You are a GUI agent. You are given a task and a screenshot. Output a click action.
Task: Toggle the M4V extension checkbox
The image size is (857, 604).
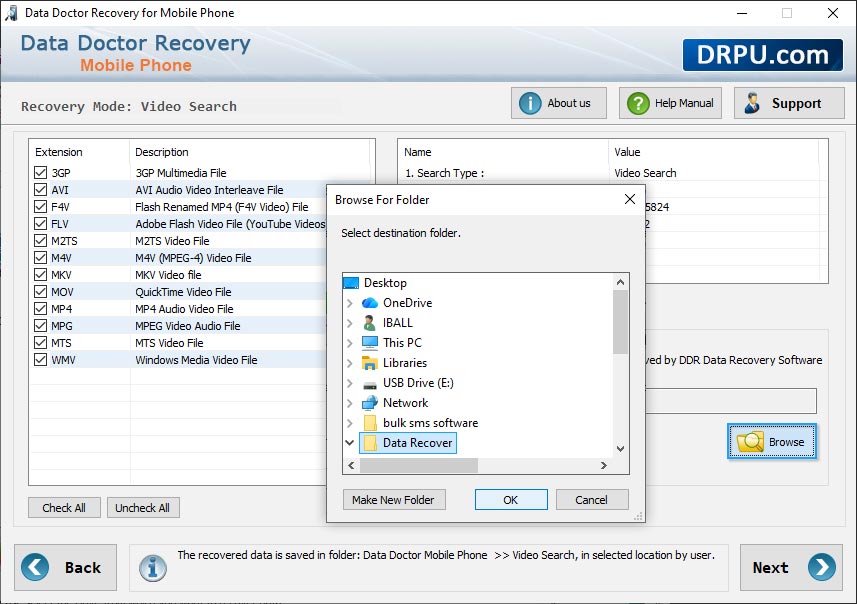click(40, 257)
